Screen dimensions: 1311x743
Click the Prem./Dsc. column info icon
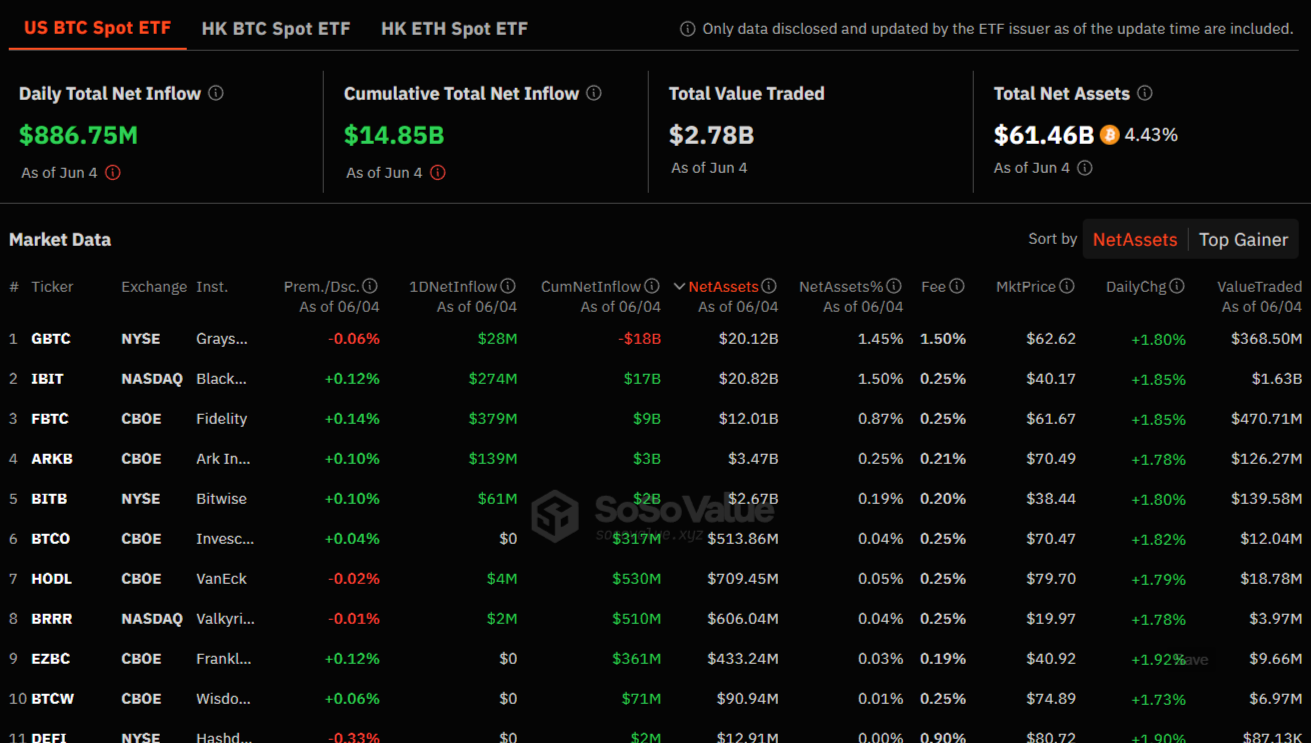pyautogui.click(x=370, y=286)
